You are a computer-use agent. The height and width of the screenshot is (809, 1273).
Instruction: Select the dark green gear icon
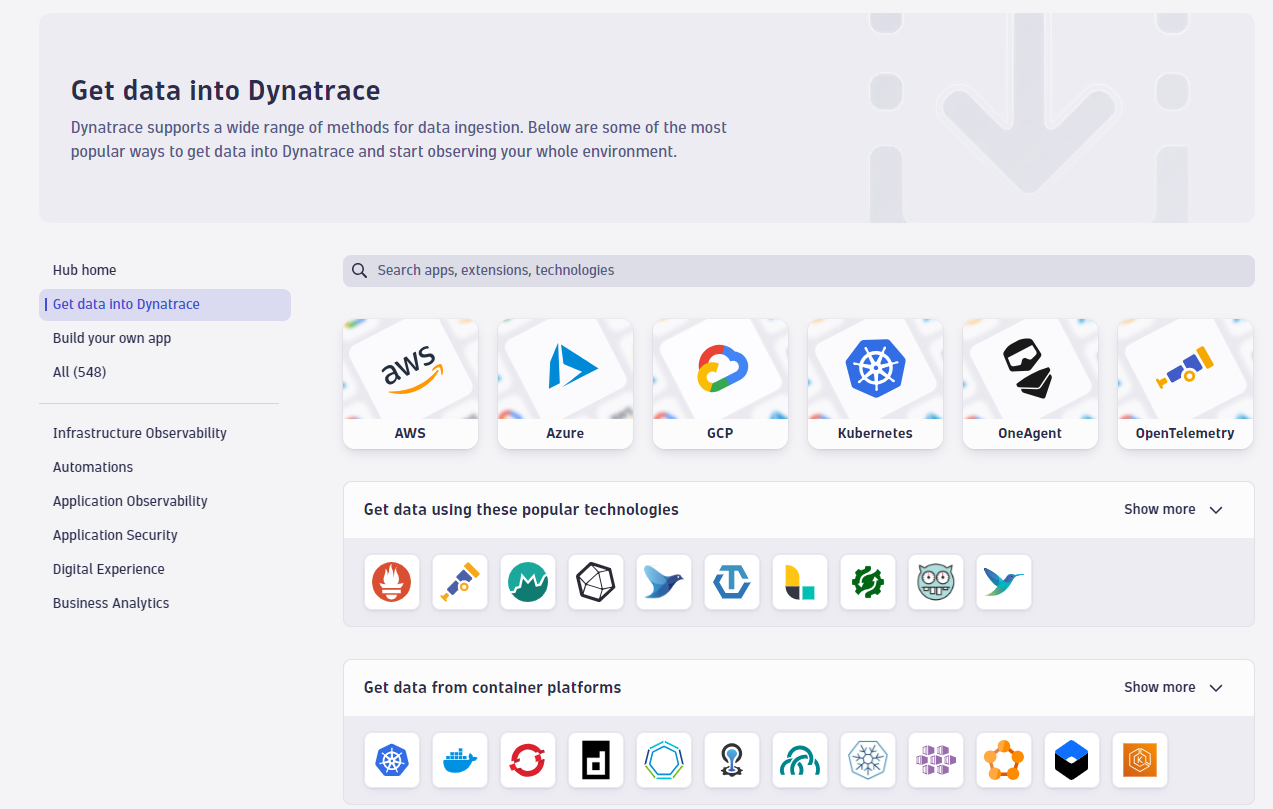868,582
